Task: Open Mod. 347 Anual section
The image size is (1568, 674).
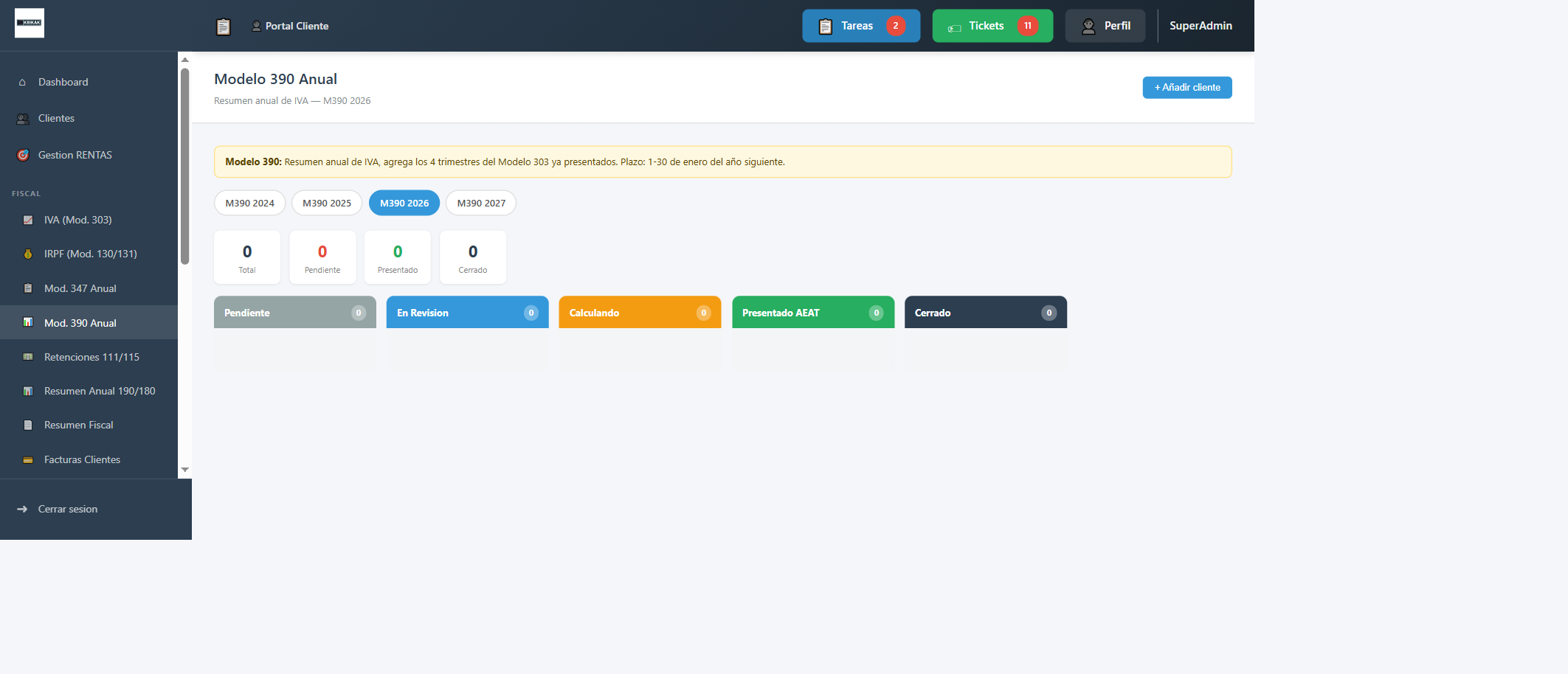Action: tap(89, 288)
